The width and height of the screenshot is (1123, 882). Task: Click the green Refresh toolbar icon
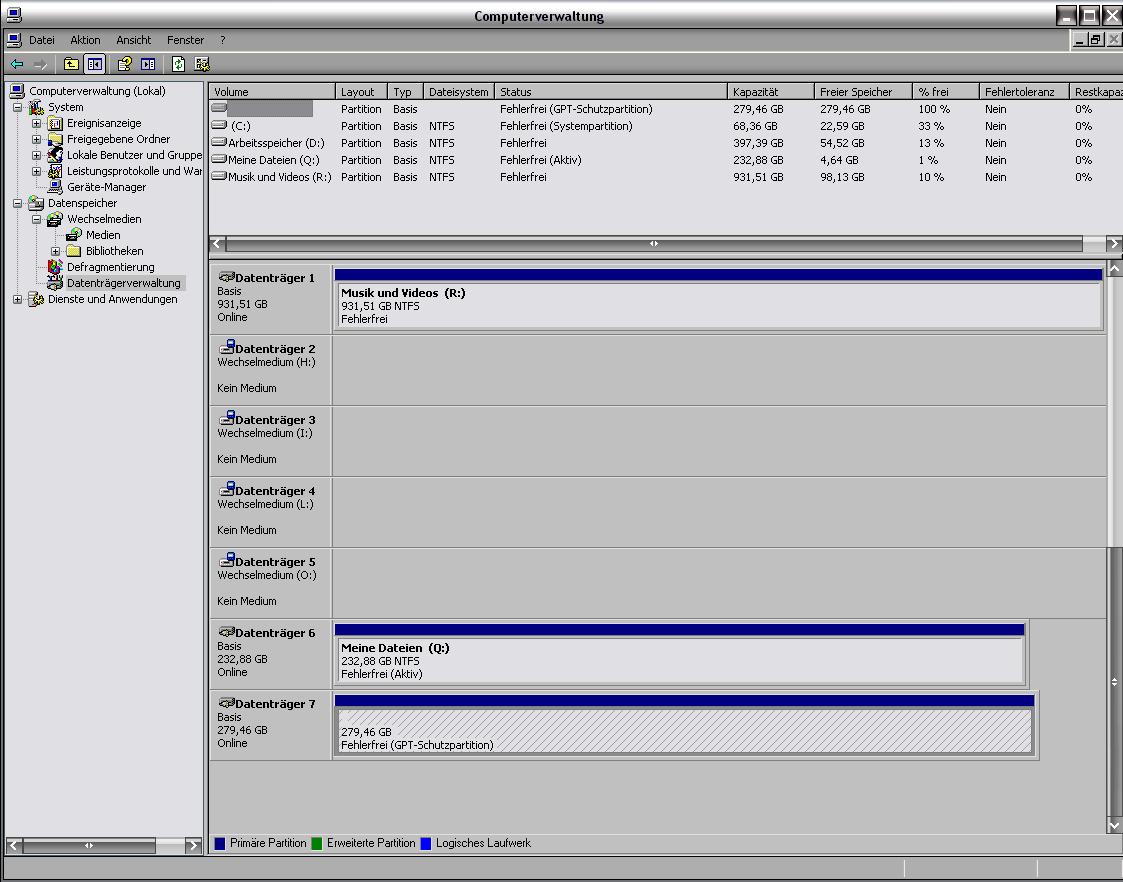click(178, 64)
